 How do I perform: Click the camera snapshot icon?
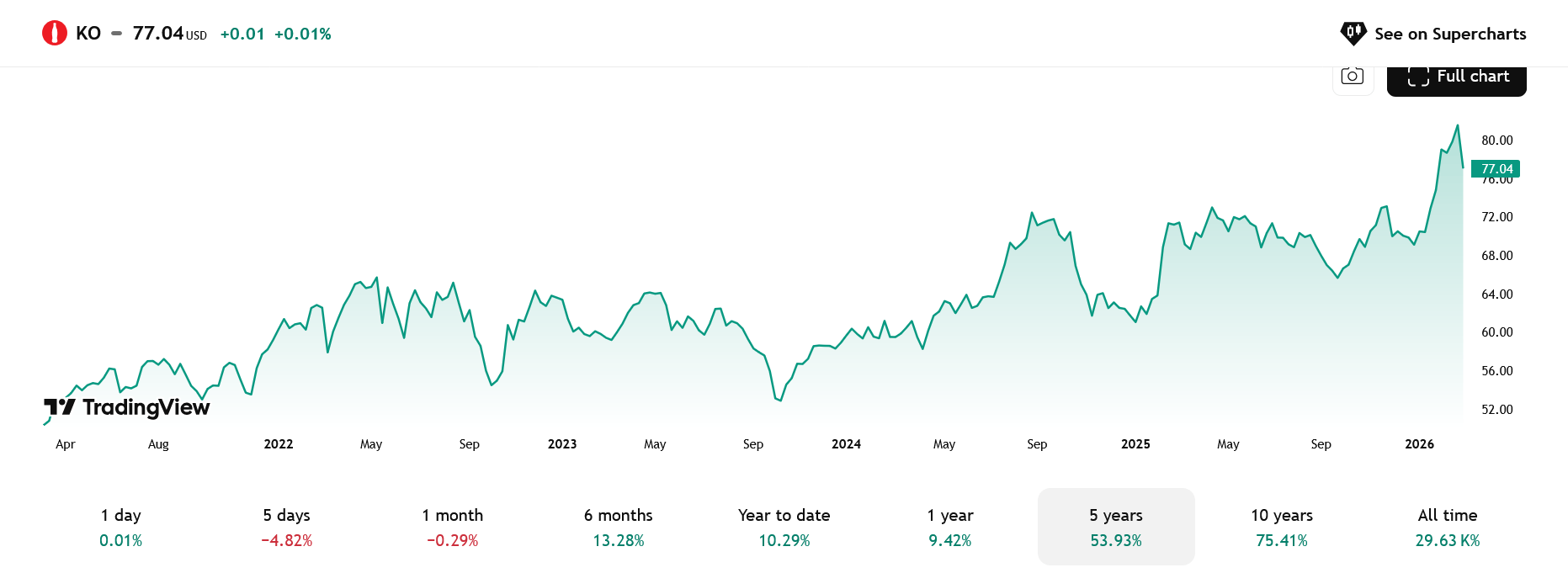tap(1353, 76)
